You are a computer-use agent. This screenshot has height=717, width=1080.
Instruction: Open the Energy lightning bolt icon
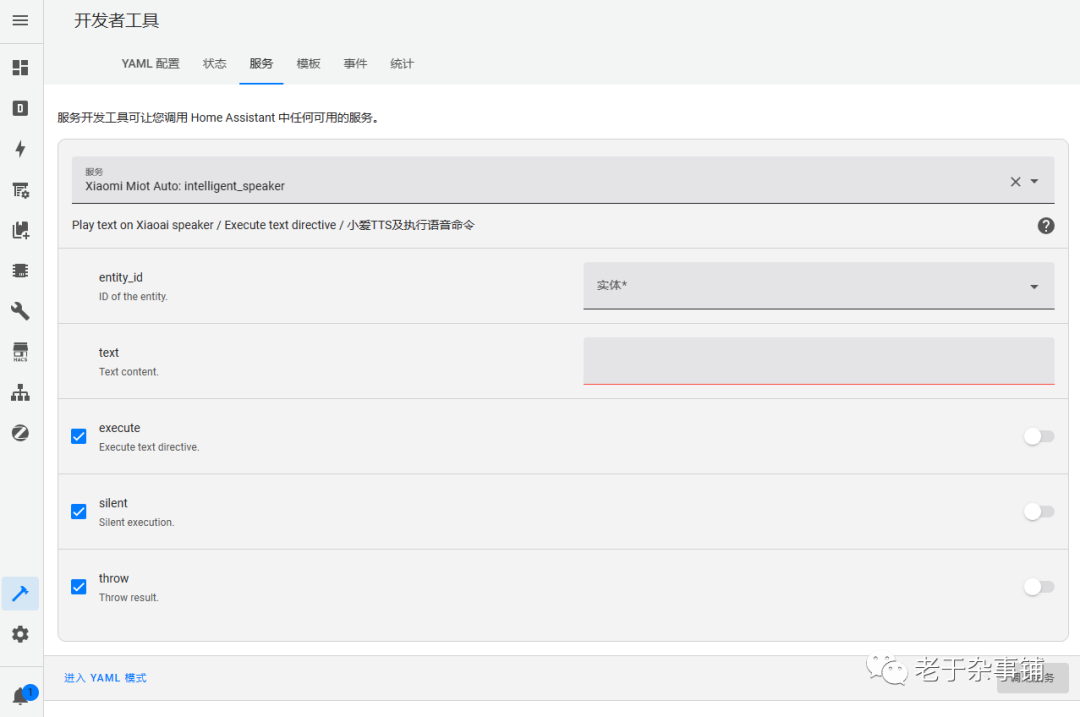tap(20, 149)
